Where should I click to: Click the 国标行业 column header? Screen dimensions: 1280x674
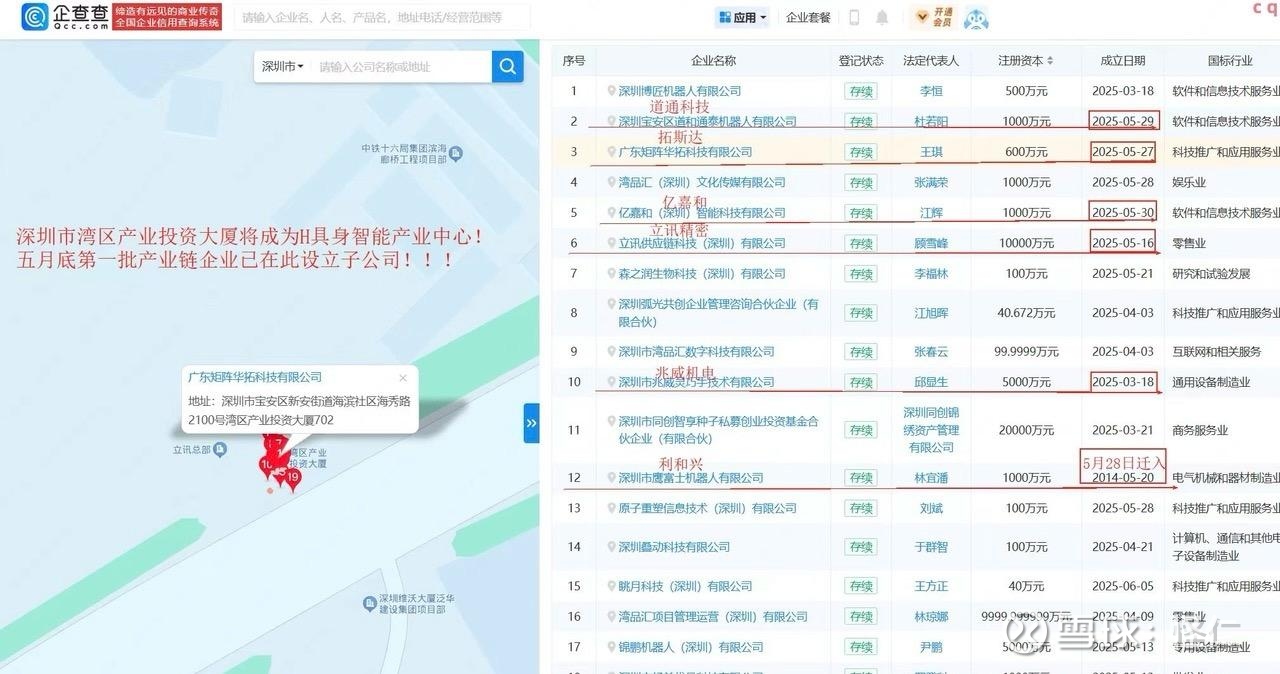(x=1230, y=61)
